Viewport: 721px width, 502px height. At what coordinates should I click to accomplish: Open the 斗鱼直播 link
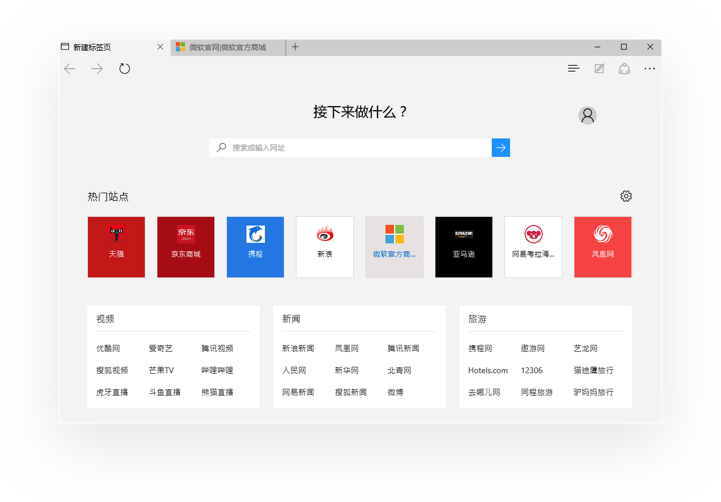pos(164,393)
